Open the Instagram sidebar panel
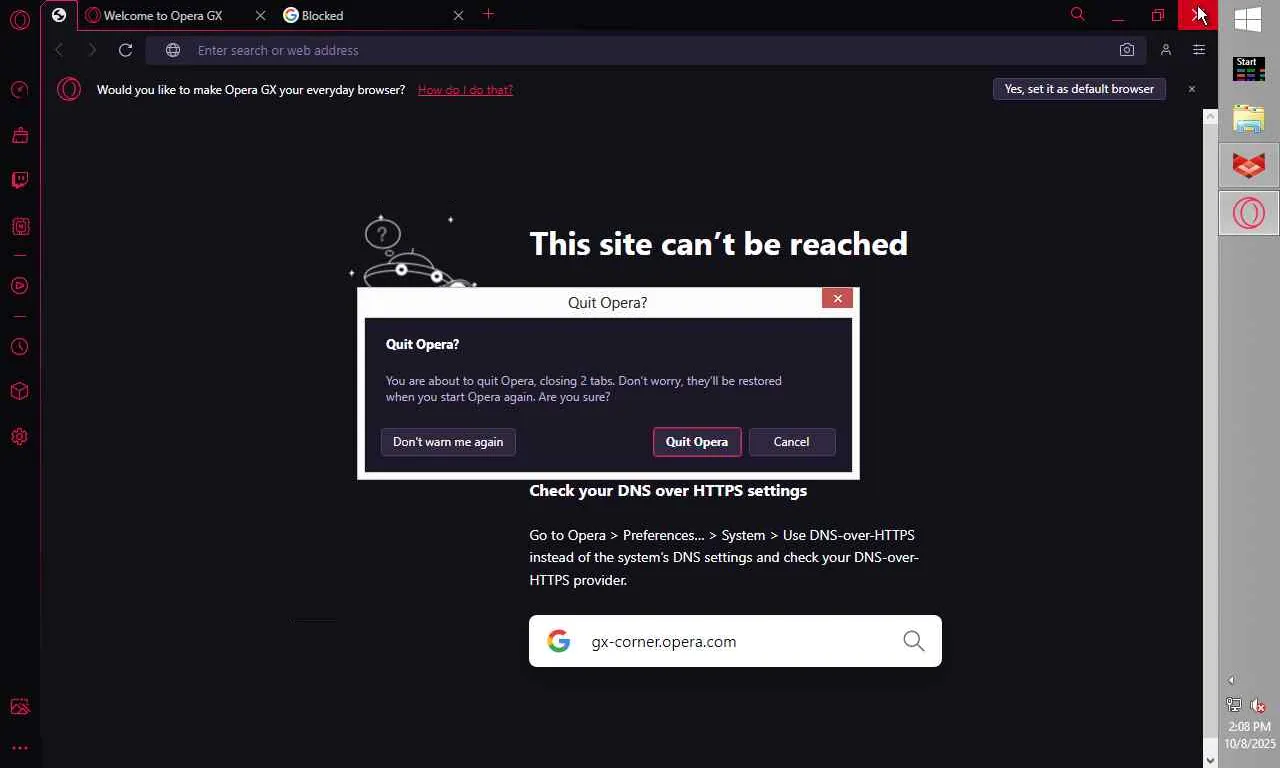 pyautogui.click(x=19, y=227)
